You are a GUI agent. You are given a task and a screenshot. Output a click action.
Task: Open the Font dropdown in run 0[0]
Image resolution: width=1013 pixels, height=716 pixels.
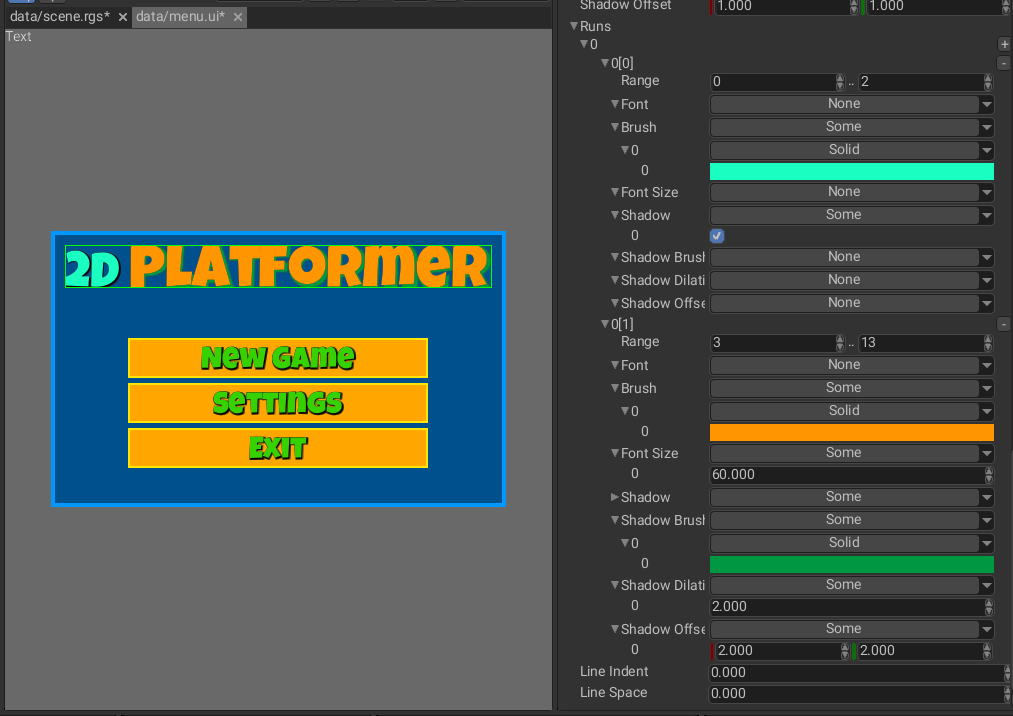[851, 104]
